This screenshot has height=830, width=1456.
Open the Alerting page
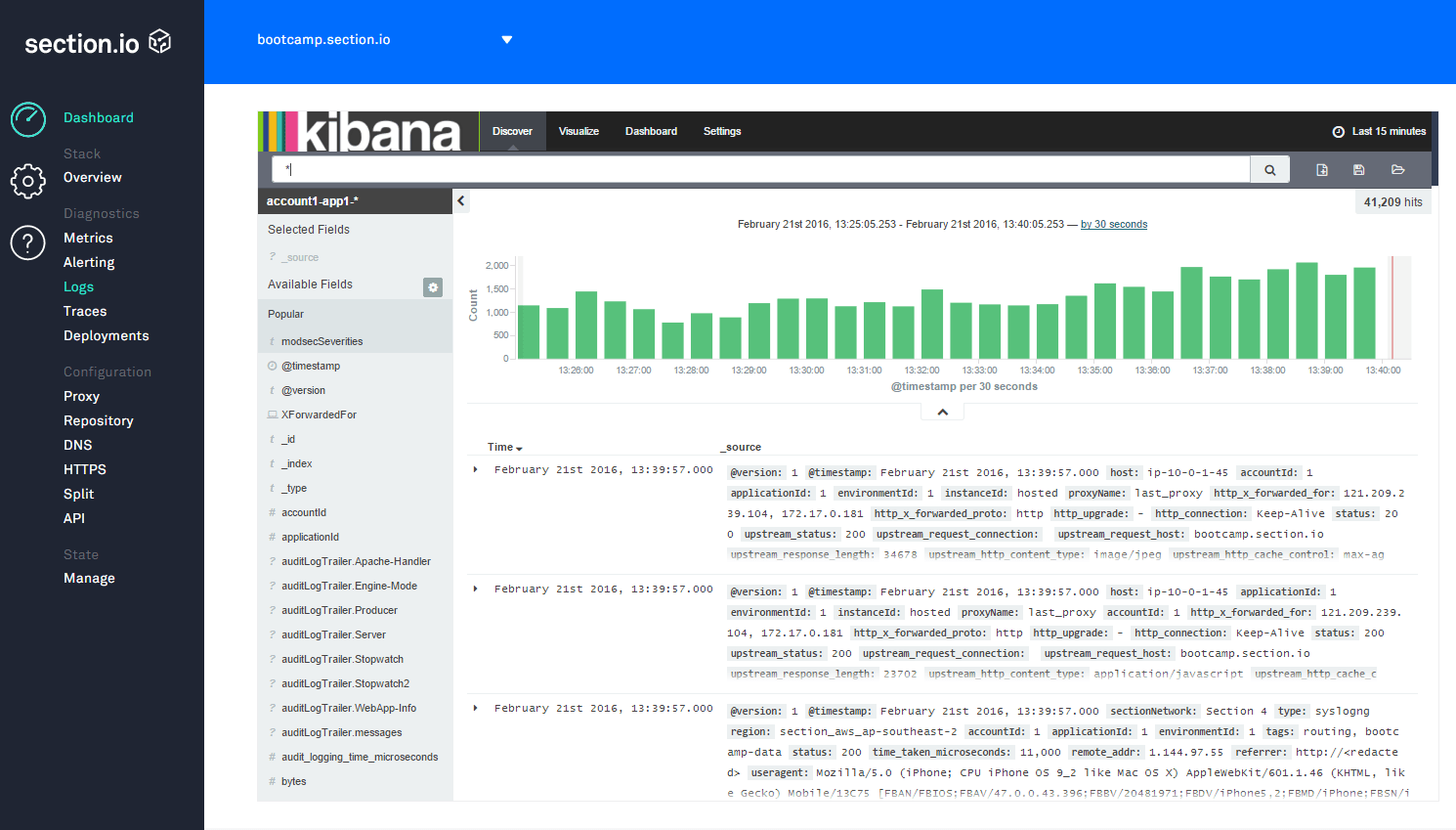89,263
